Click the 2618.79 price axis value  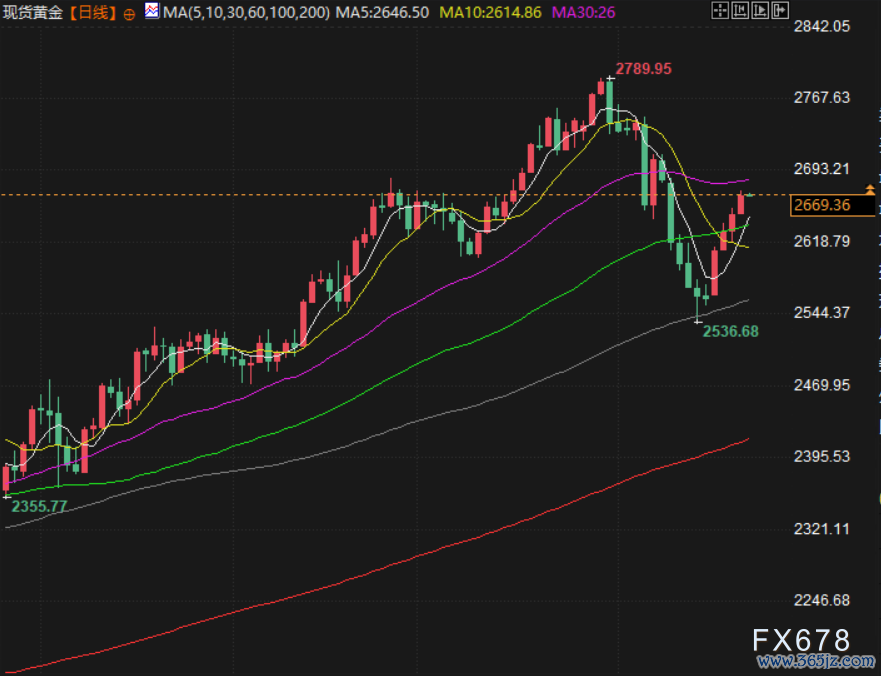click(821, 242)
